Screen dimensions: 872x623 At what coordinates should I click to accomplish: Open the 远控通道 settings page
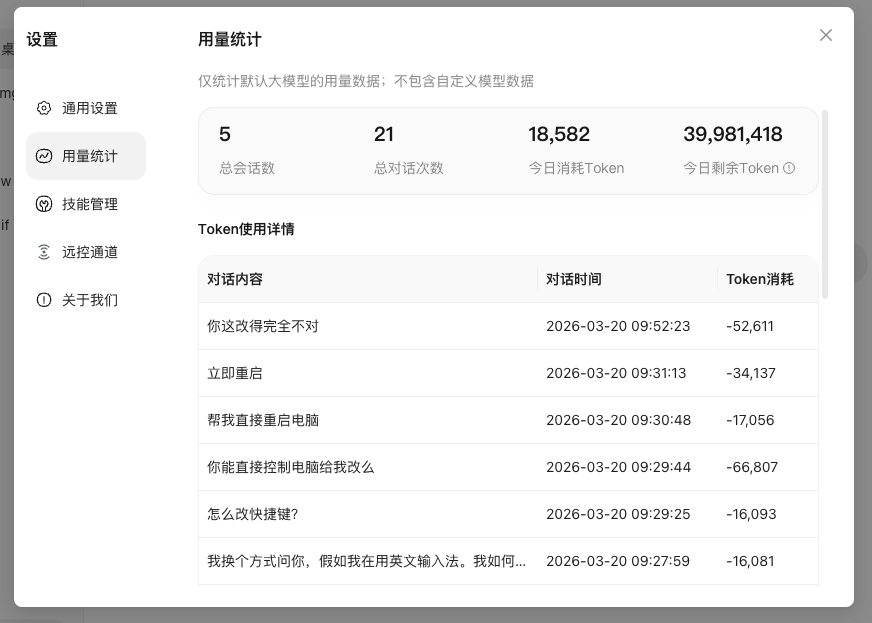point(89,252)
